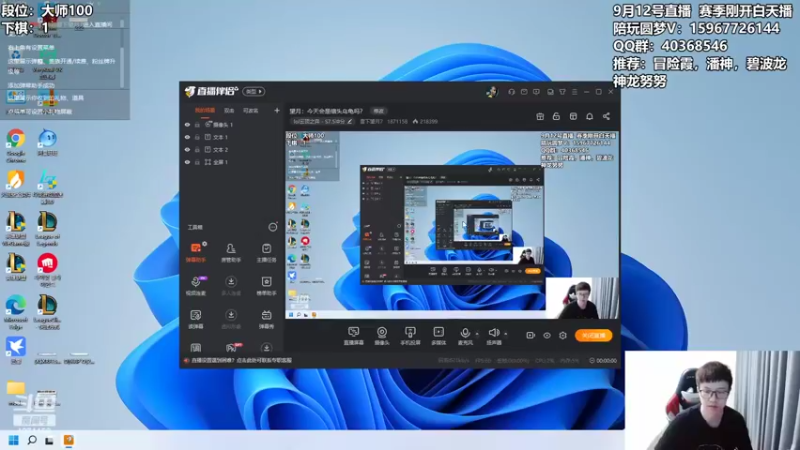The image size is (800, 450).
Task: Open the microphone tool with purple badge
Action: [x=196, y=286]
